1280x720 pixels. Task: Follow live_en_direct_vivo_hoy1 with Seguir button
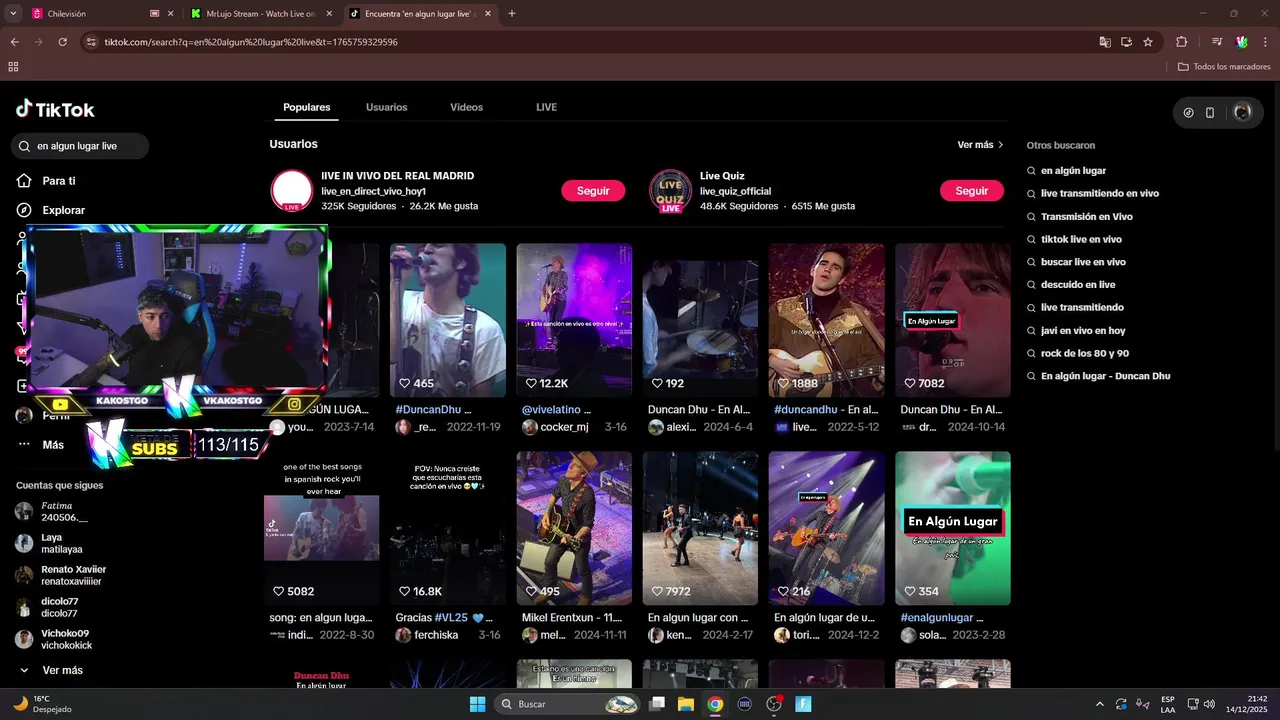pyautogui.click(x=593, y=191)
